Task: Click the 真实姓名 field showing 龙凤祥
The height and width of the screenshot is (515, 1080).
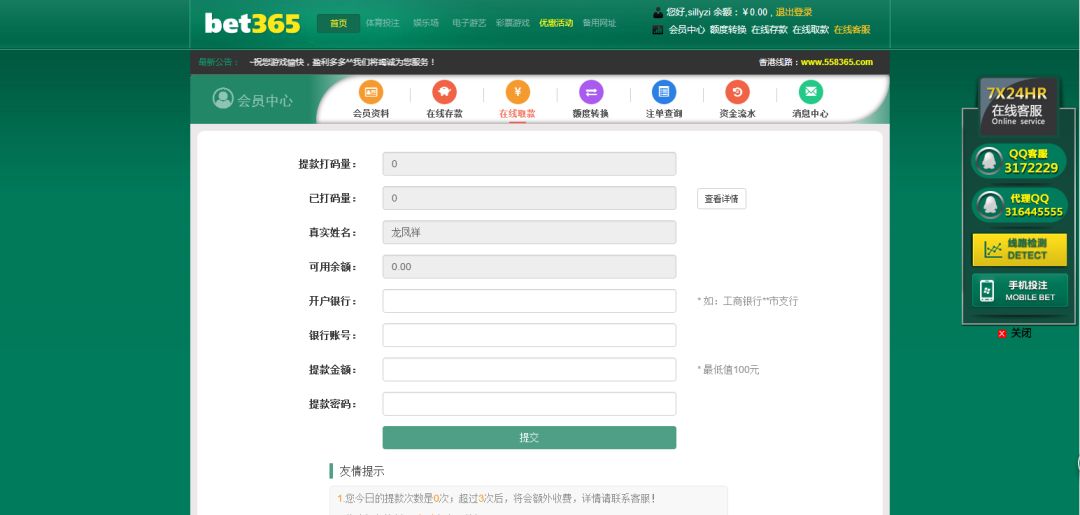Action: click(x=529, y=233)
